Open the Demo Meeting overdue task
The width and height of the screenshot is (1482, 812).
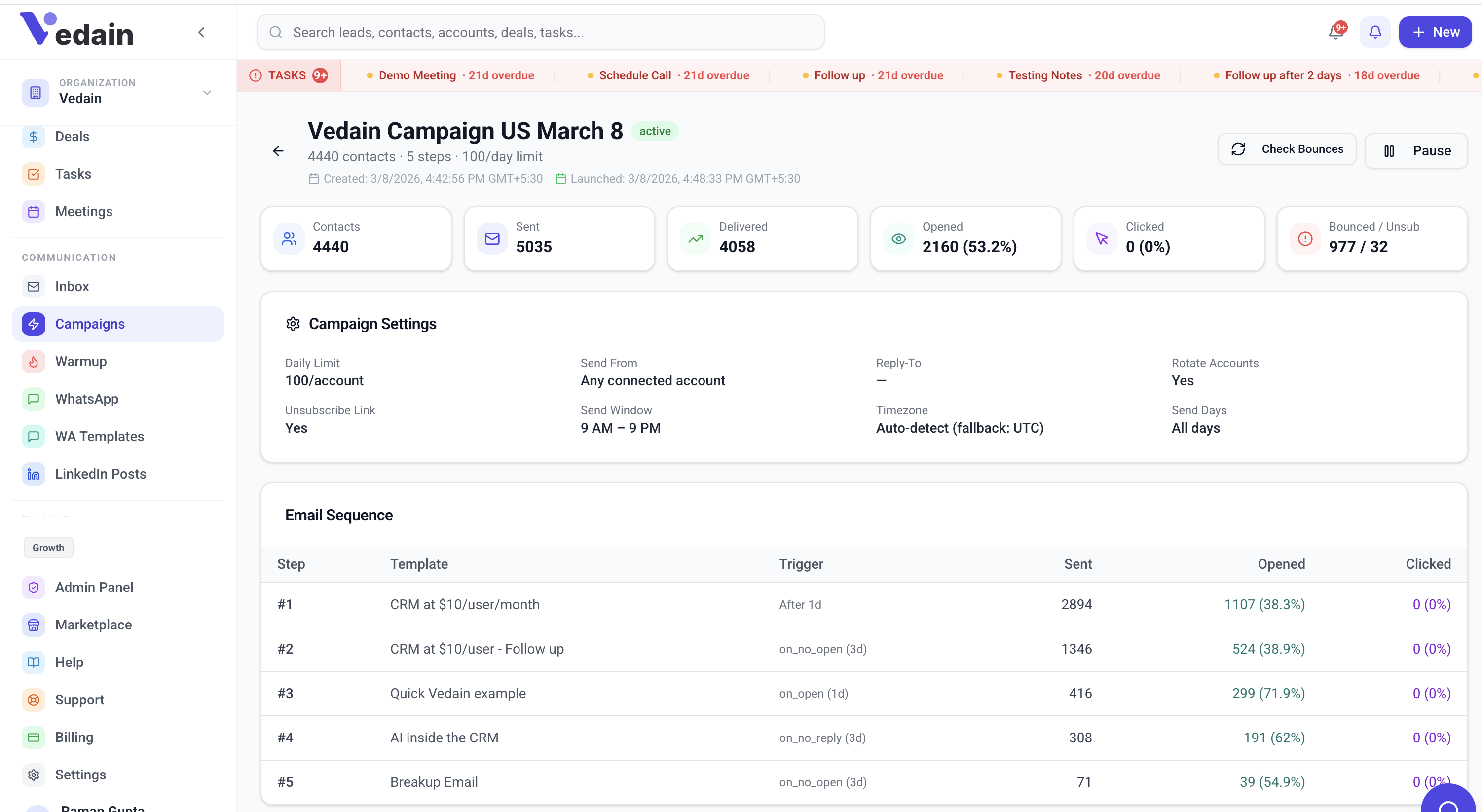tap(450, 75)
